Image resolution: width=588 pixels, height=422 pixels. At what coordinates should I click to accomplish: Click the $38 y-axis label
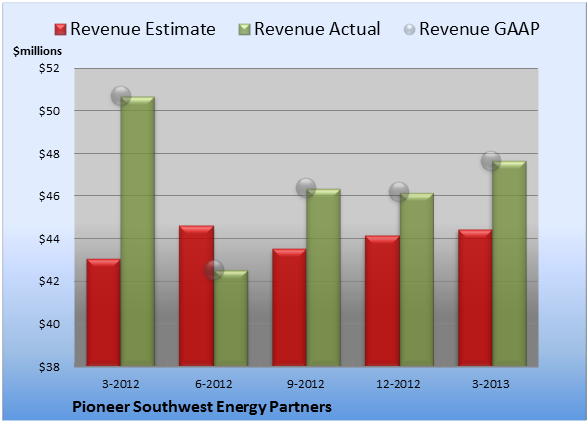(x=49, y=366)
